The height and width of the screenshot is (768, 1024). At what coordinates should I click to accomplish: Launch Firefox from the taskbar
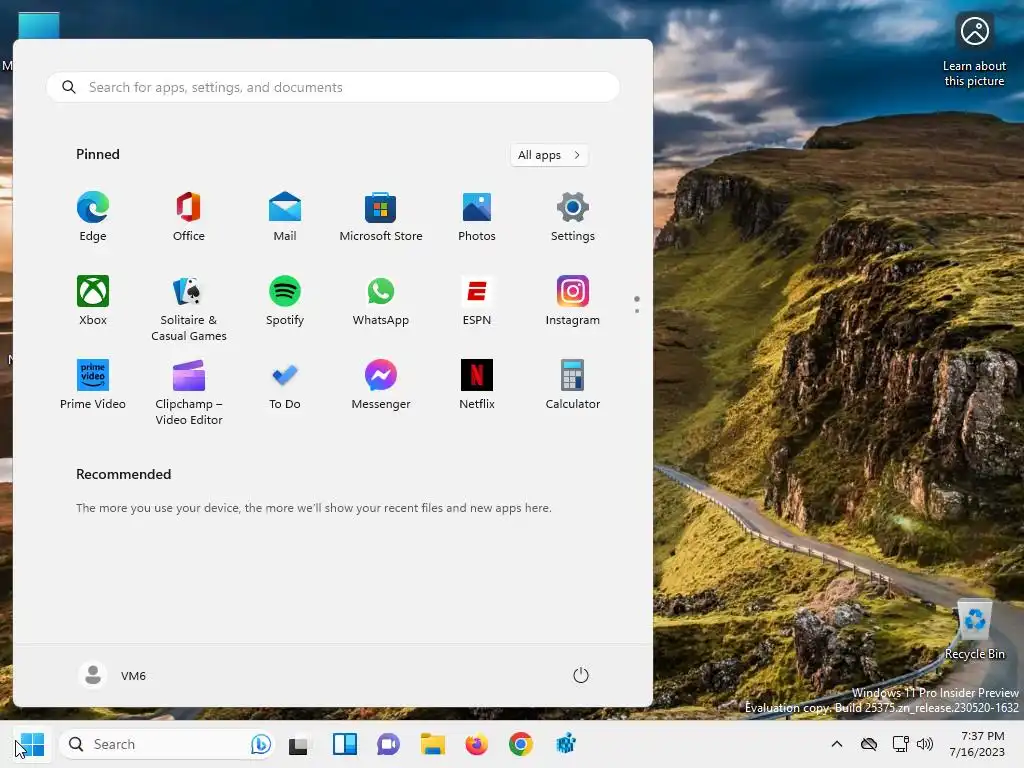(477, 744)
